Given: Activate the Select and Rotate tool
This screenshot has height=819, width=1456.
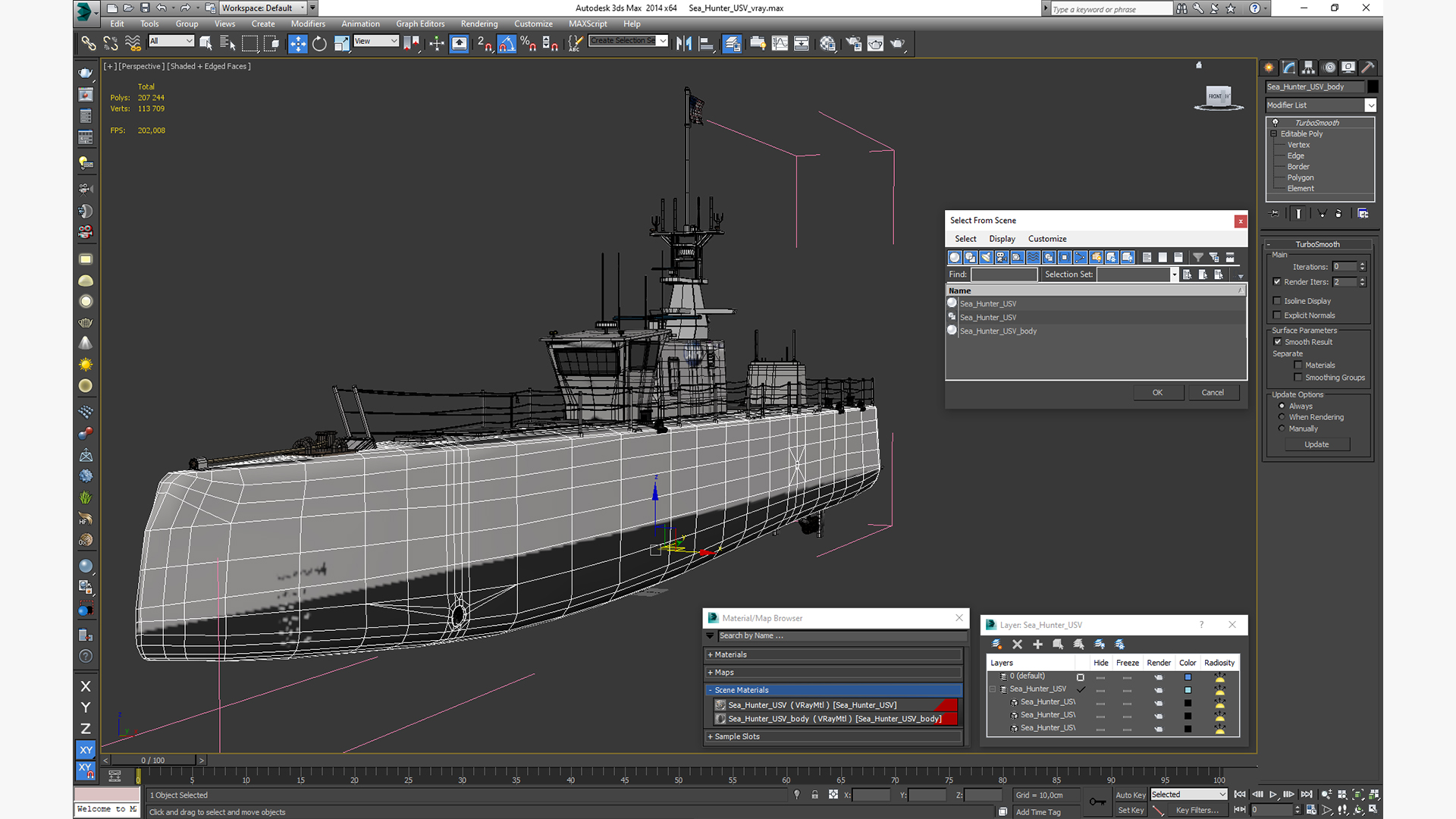Looking at the screenshot, I should point(320,44).
